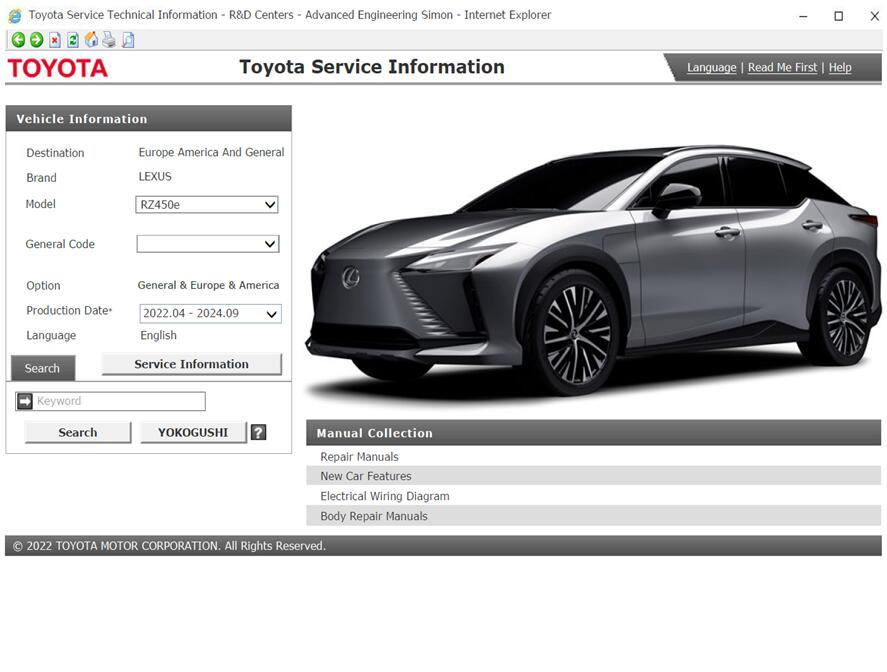Click the YOKOGUSHI button
887x672 pixels.
[x=193, y=432]
